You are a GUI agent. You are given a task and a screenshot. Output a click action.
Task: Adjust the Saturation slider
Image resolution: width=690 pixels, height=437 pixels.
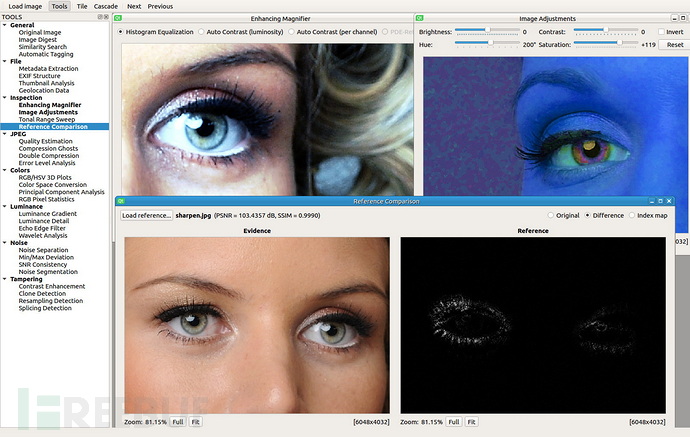pyautogui.click(x=606, y=44)
